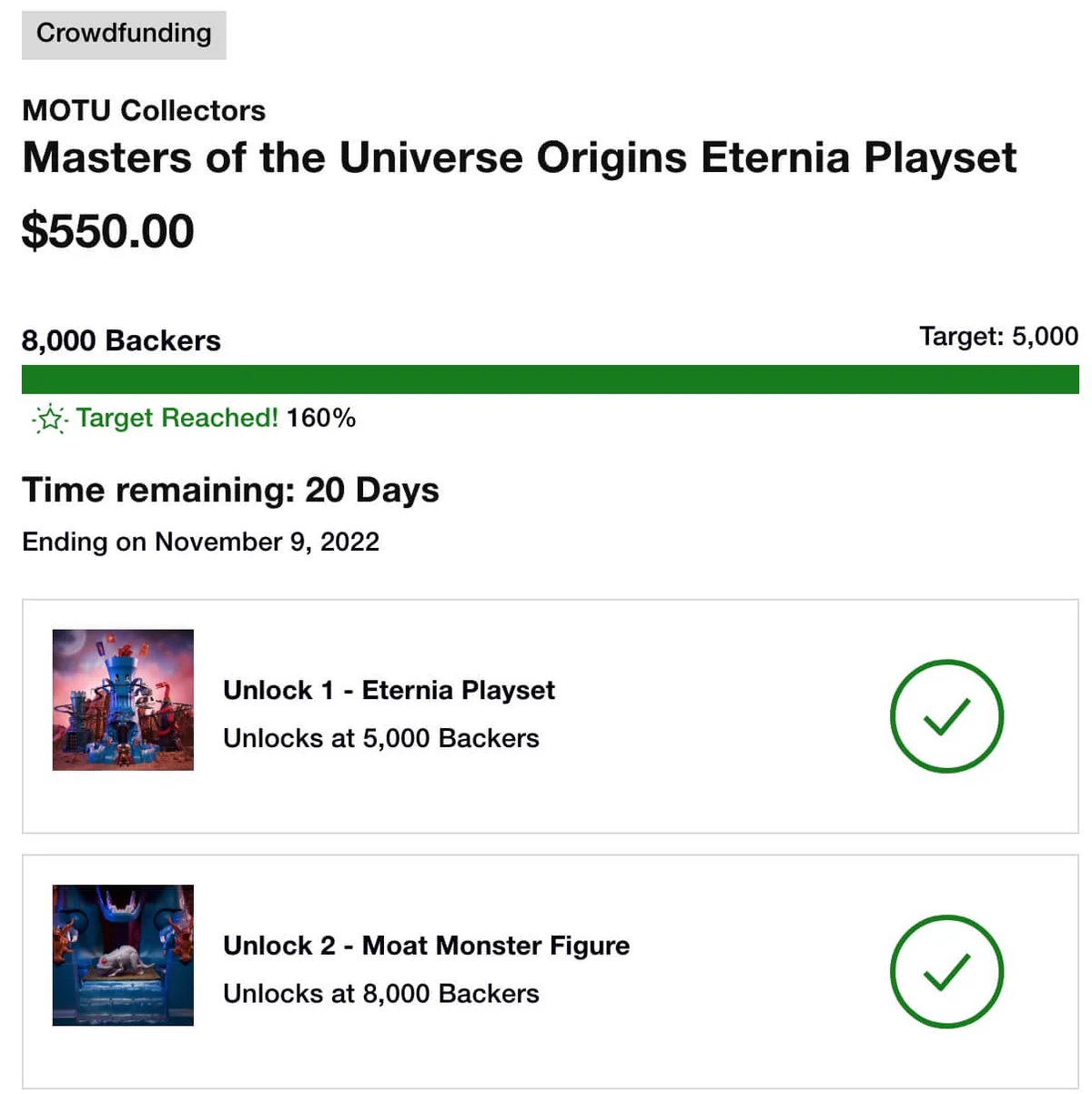Click the Target Reached star icon
Screen dimensions: 1092x1094
click(50, 418)
